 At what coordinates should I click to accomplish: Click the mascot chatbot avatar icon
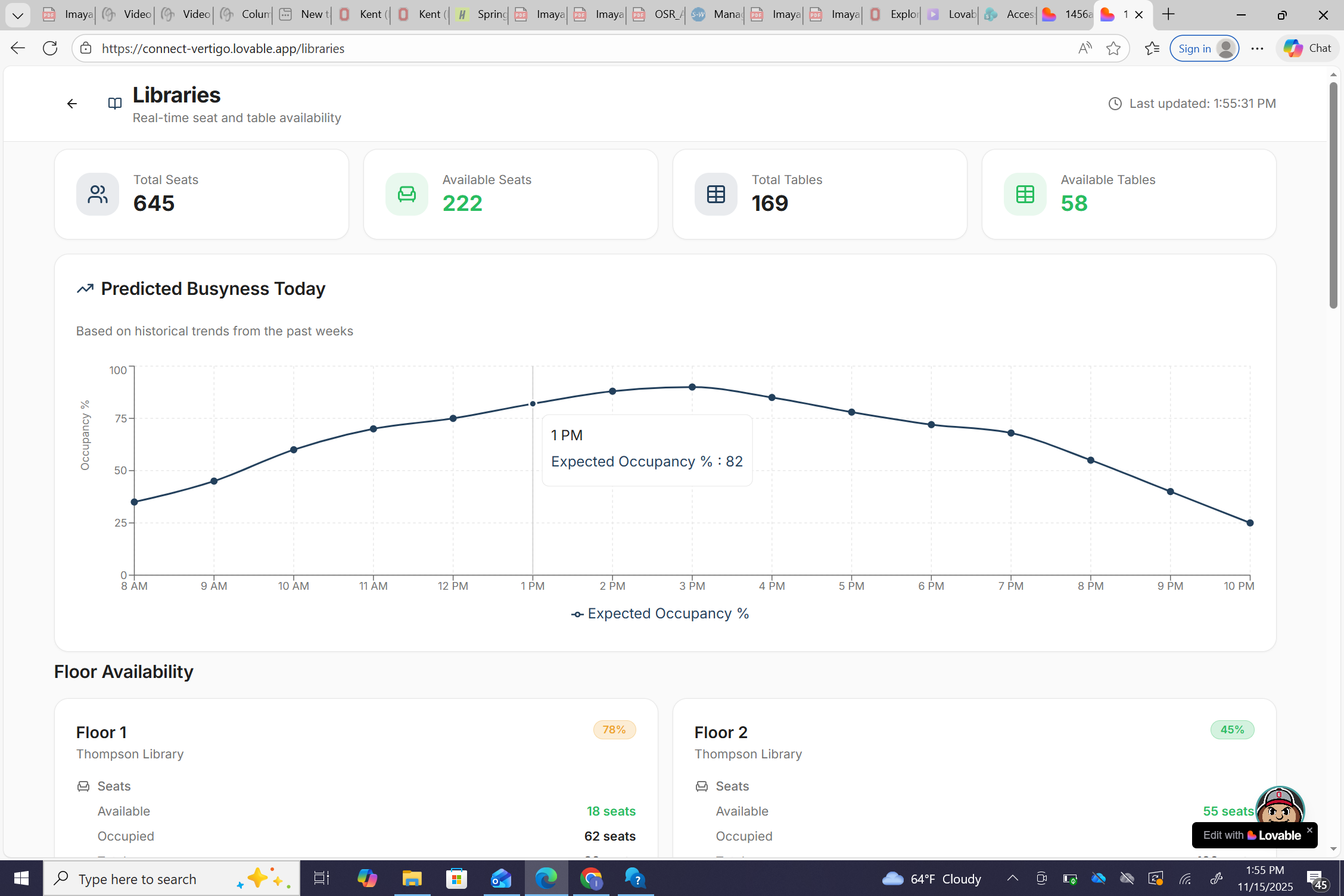click(x=1279, y=806)
